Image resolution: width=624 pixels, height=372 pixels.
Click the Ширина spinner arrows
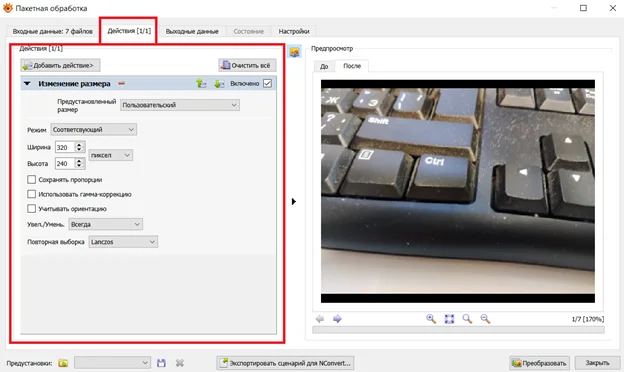[x=79, y=147]
